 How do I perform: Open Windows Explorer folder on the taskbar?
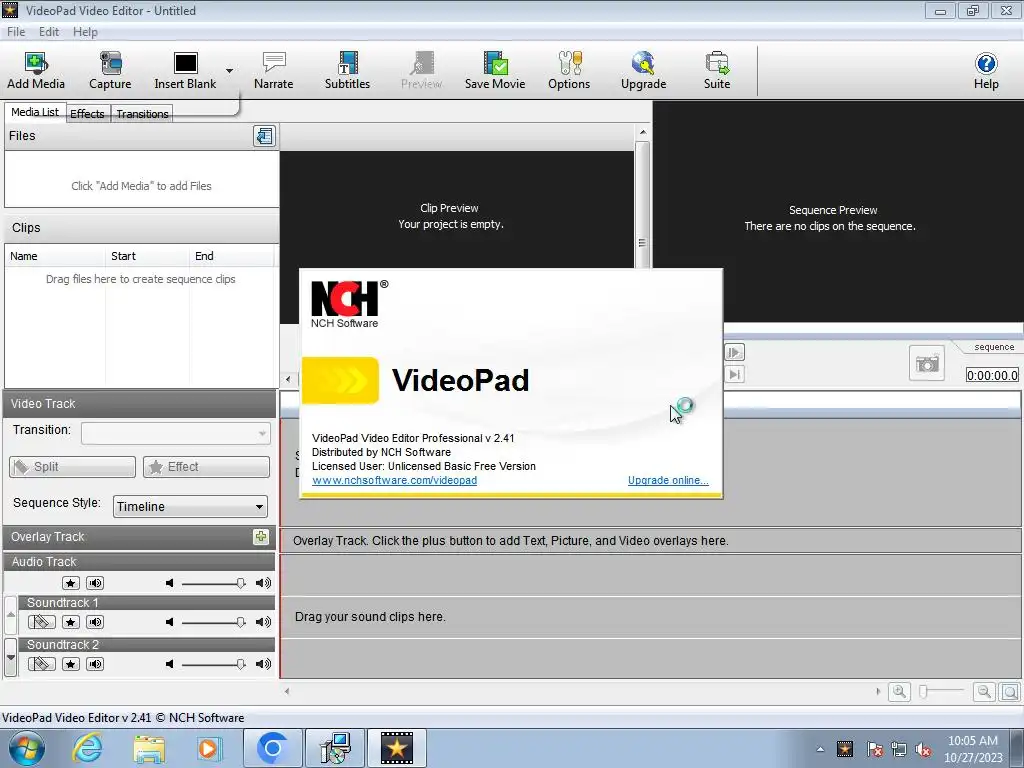[149, 748]
